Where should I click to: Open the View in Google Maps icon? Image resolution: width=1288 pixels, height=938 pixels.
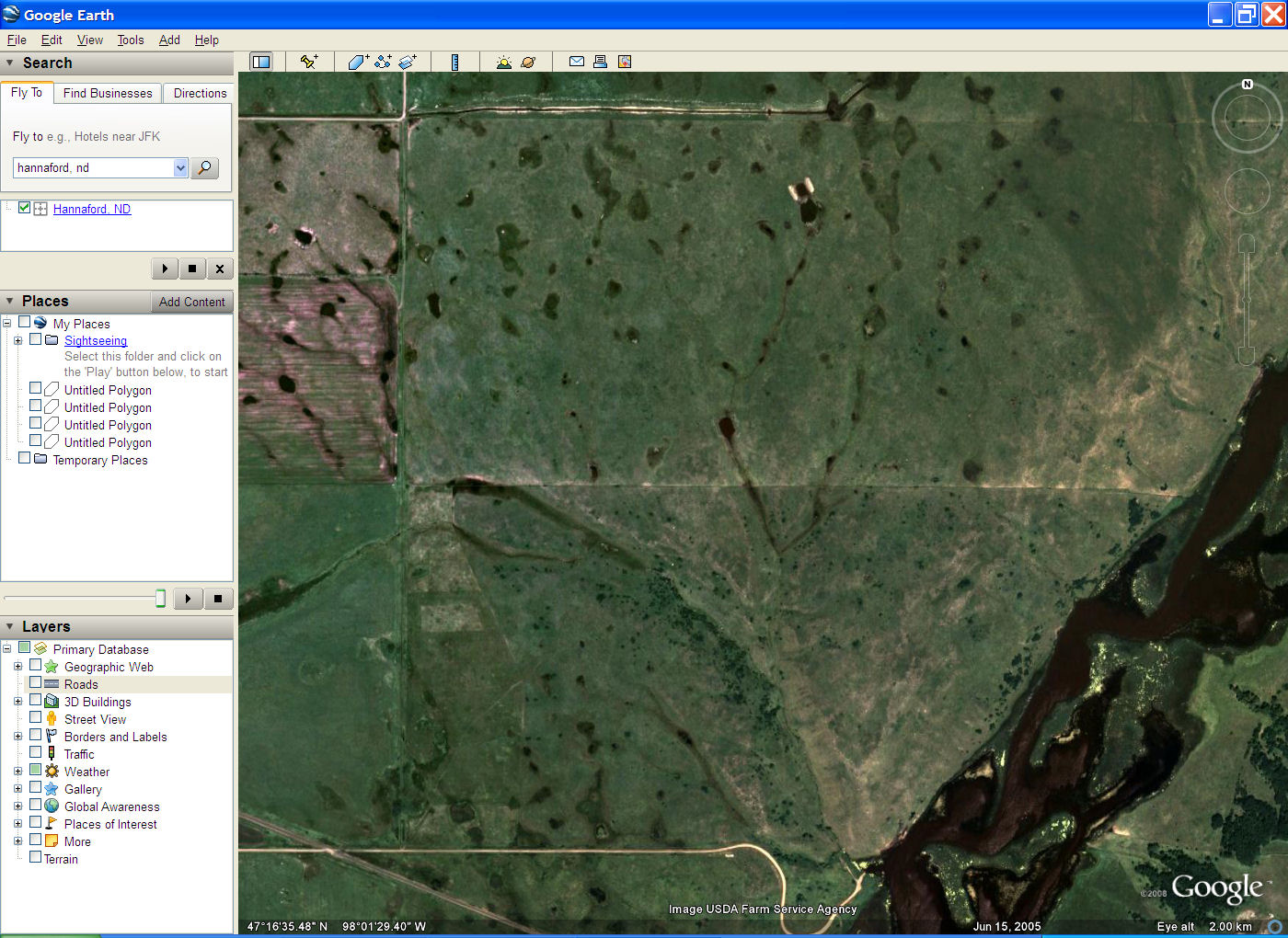[625, 62]
